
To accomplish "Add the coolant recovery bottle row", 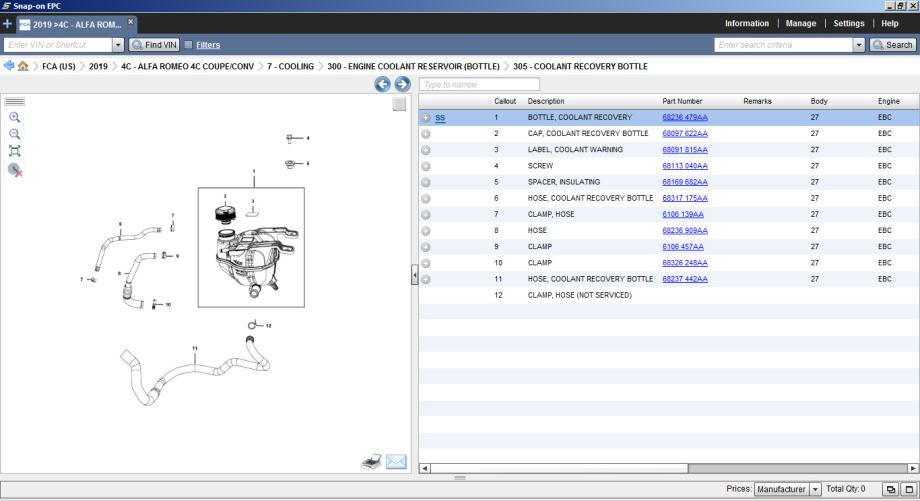I will pyautogui.click(x=426, y=118).
